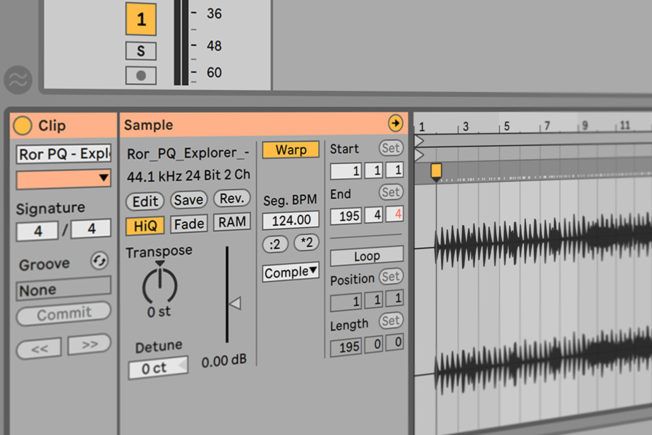Toggle the Warp button

[x=291, y=150]
